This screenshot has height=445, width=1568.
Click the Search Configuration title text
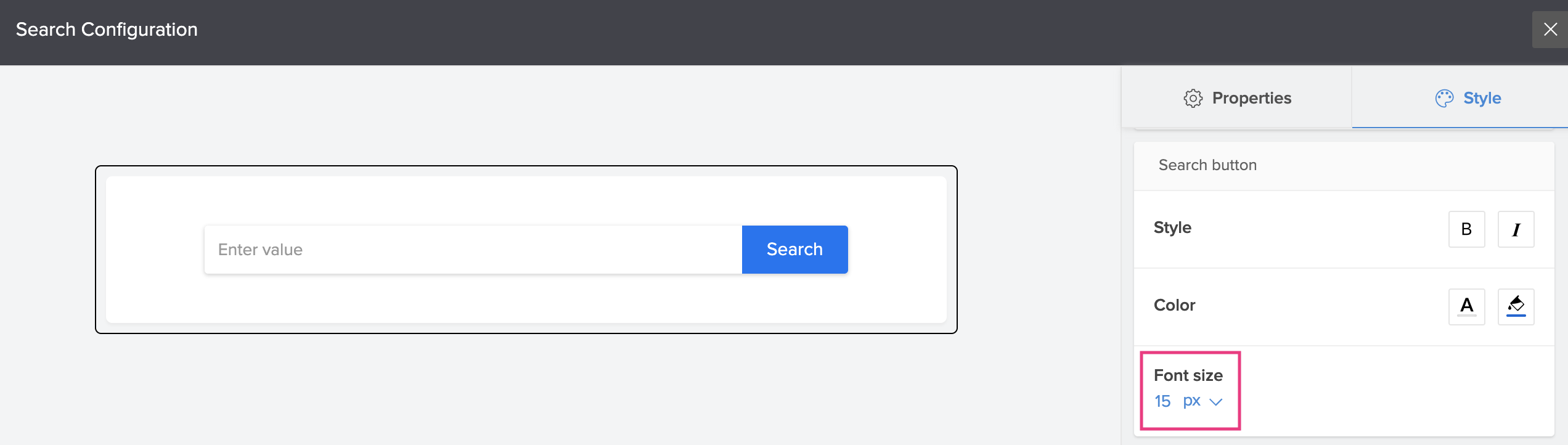pyautogui.click(x=107, y=30)
